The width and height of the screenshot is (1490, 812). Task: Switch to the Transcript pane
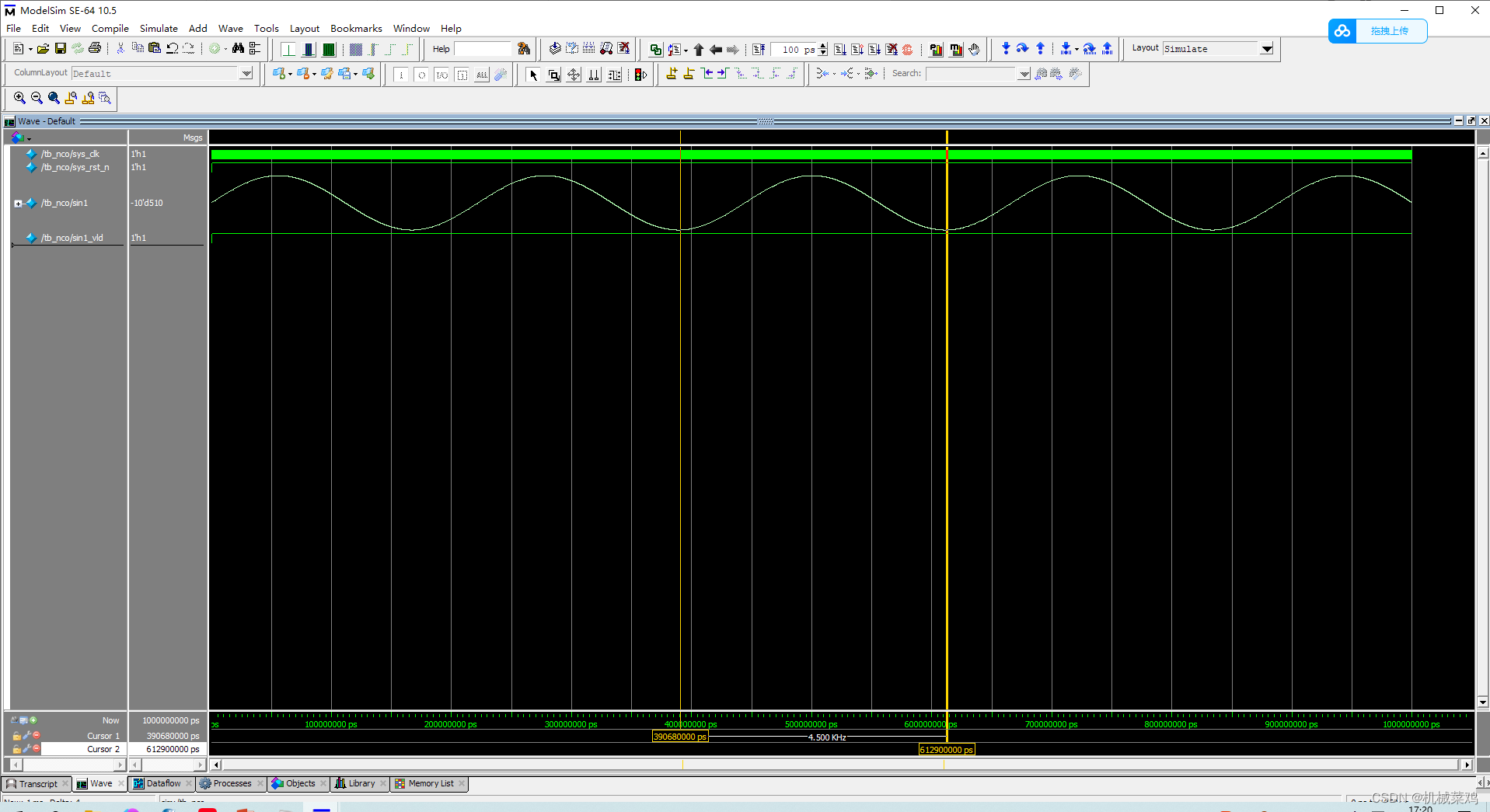point(37,783)
